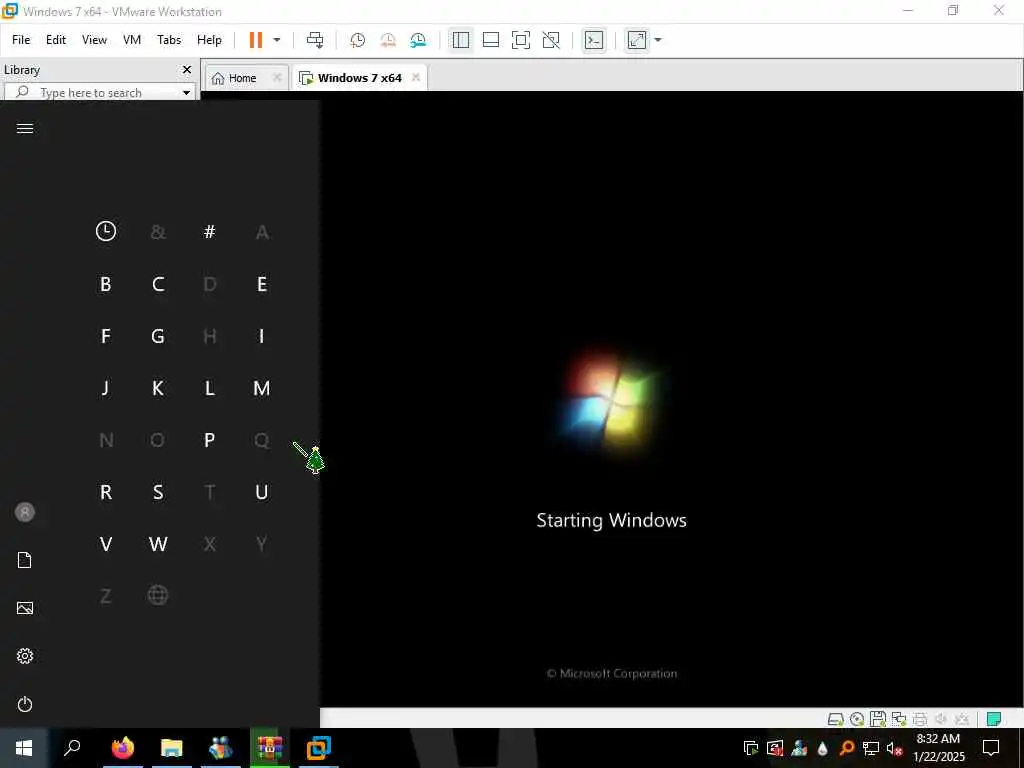1024x768 pixels.
Task: Open the power options dropdown arrow
Action: 277,40
